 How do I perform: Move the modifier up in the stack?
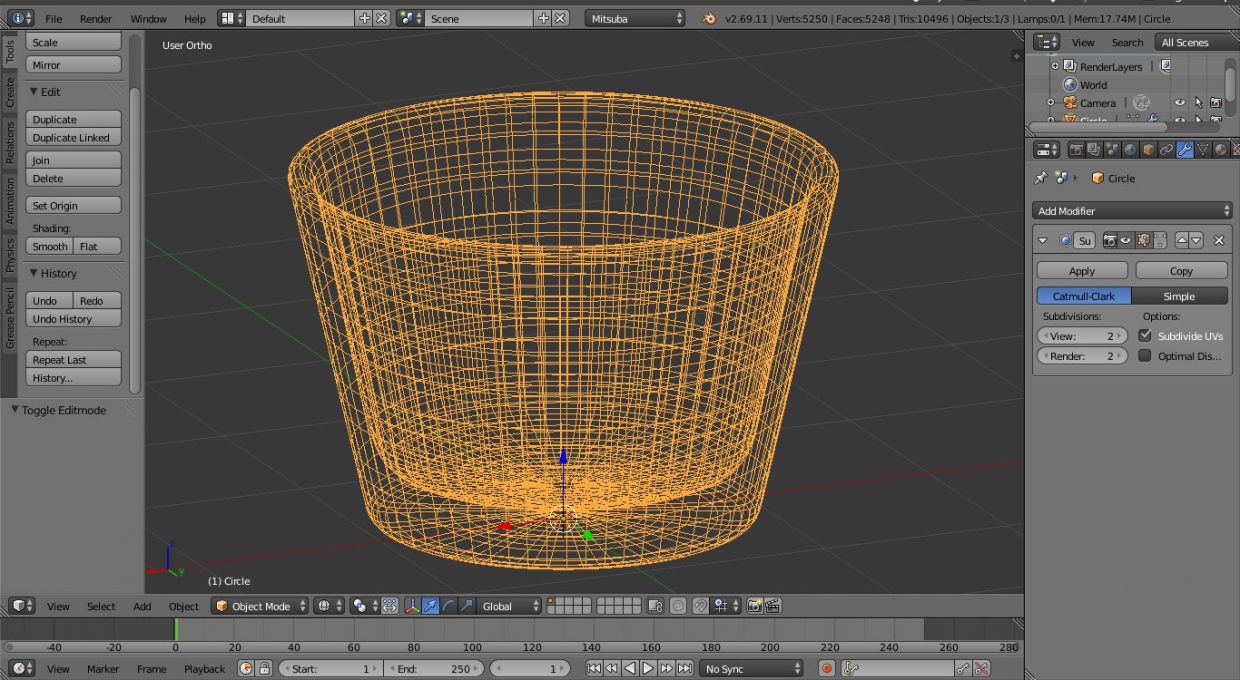[1181, 240]
